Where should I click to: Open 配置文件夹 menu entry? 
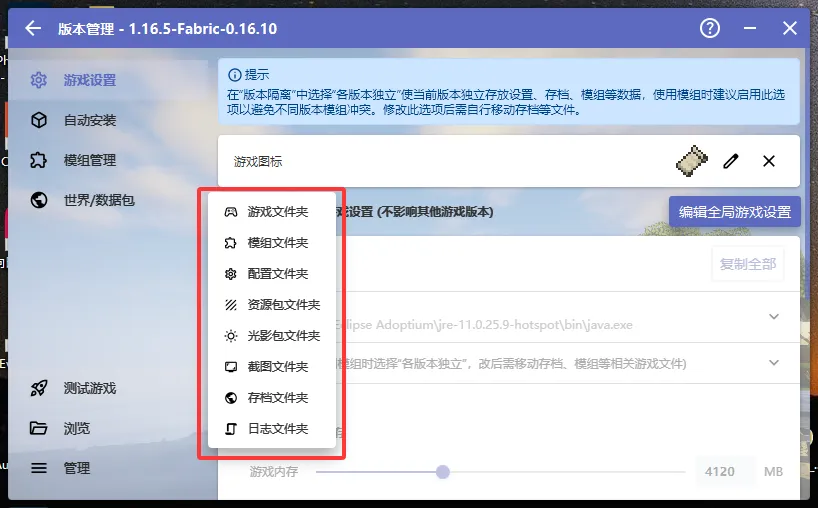point(276,274)
